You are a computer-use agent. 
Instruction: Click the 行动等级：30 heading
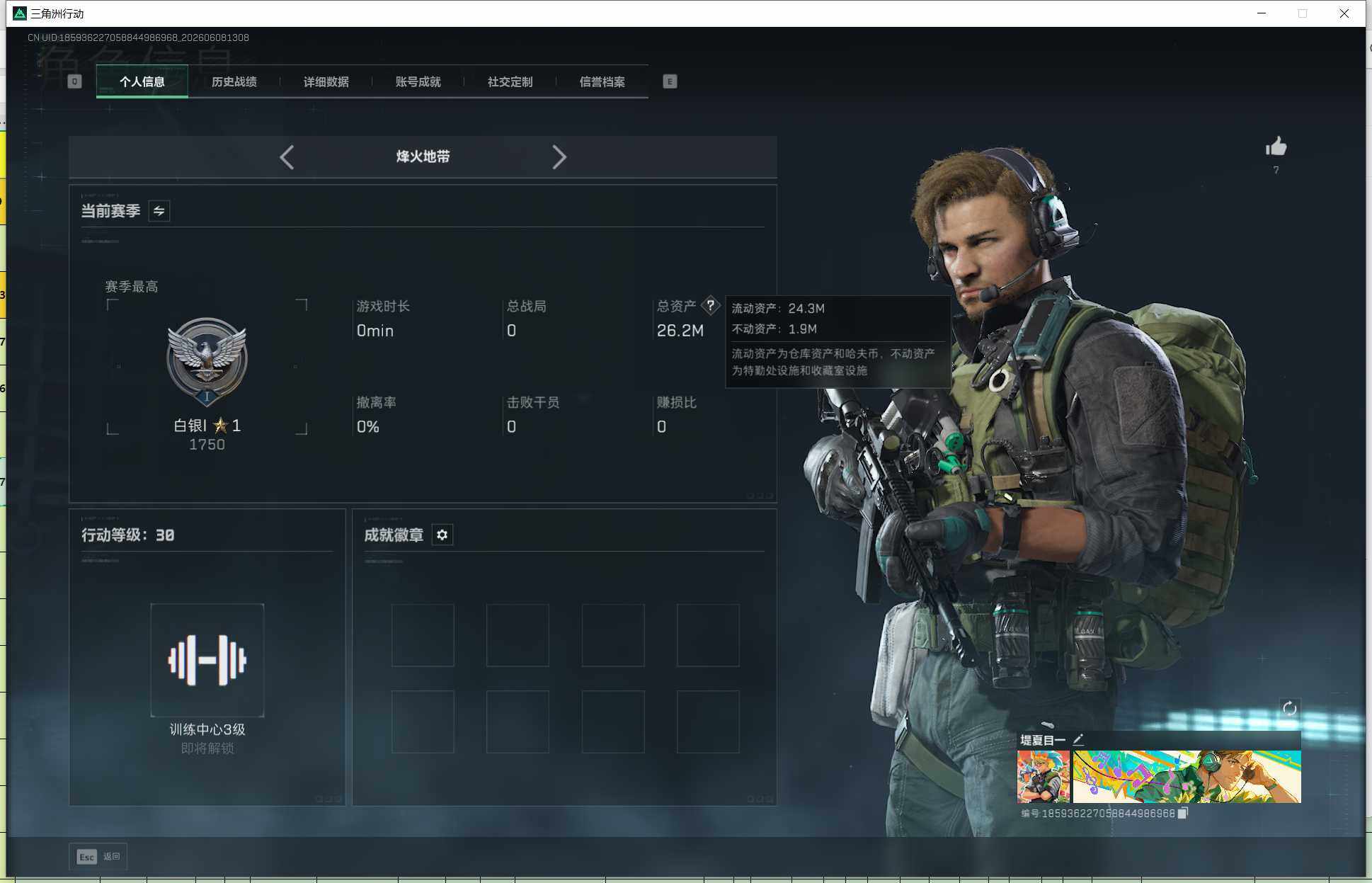click(x=128, y=535)
